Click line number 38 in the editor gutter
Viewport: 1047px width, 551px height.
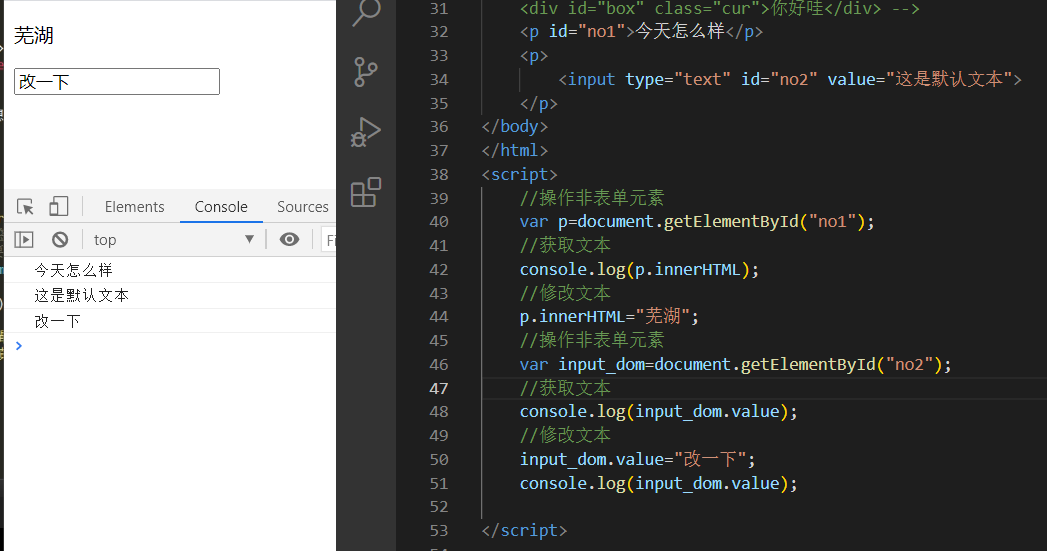[x=439, y=175]
